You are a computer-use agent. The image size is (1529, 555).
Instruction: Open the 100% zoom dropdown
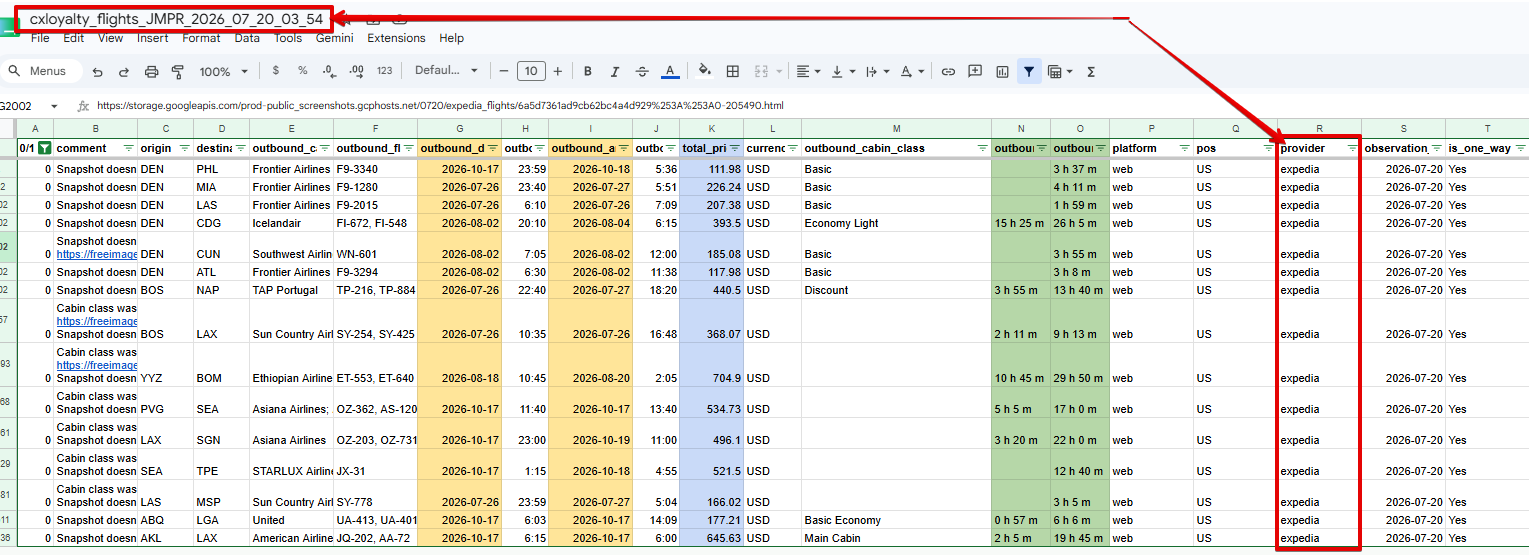click(224, 71)
